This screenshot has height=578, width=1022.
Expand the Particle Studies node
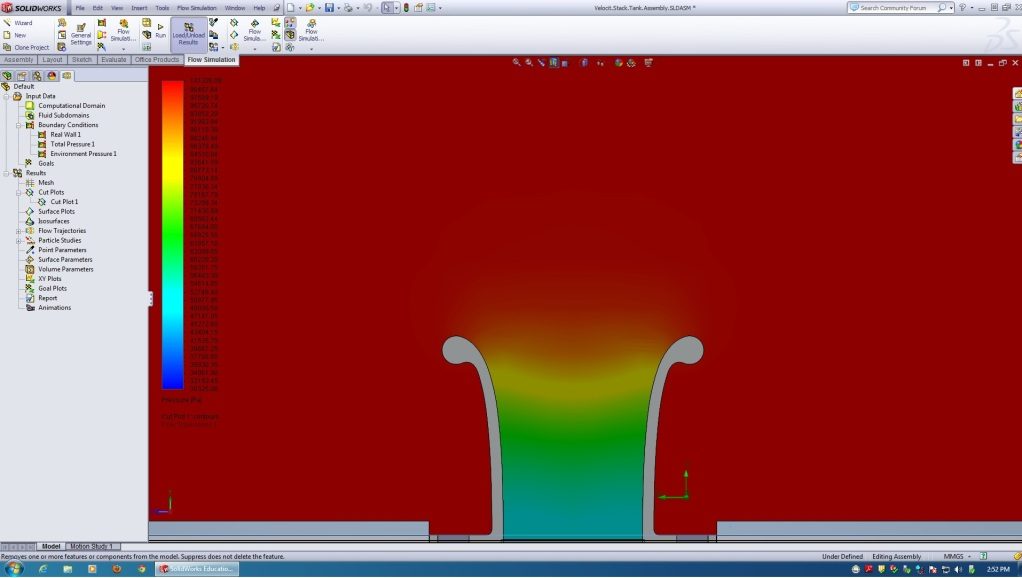tap(19, 240)
